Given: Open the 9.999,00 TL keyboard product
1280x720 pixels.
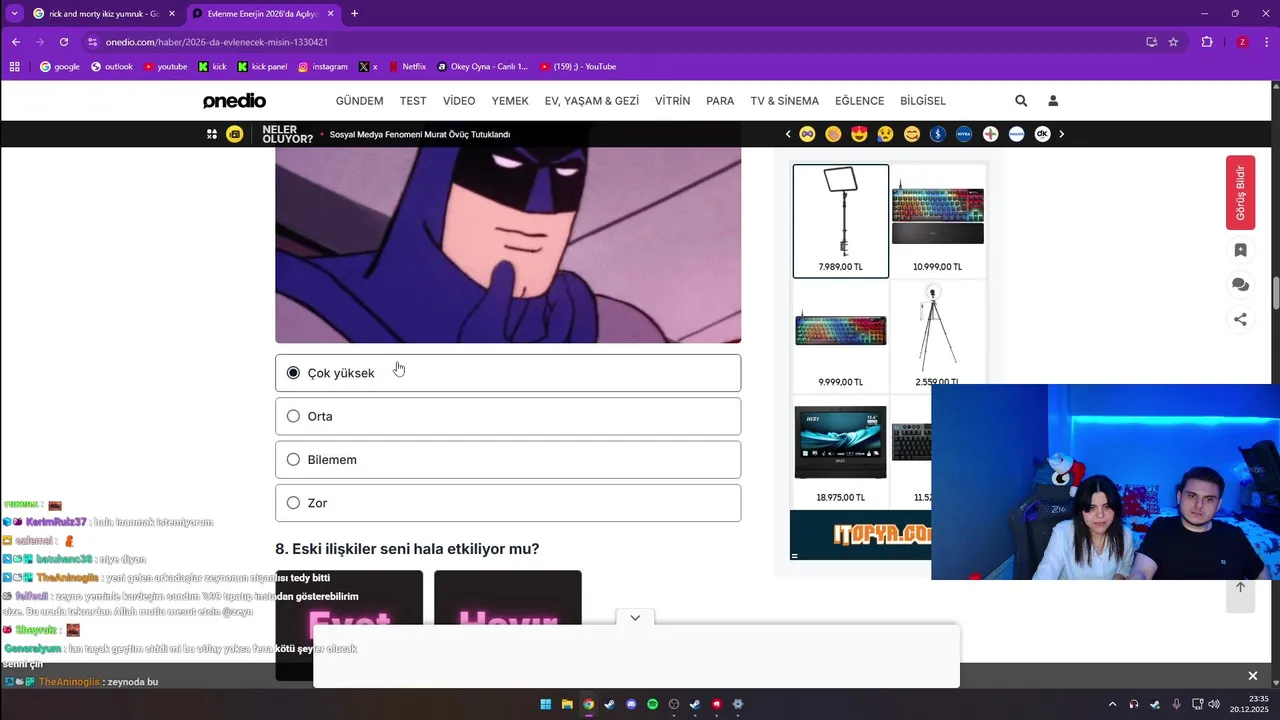Looking at the screenshot, I should [840, 335].
